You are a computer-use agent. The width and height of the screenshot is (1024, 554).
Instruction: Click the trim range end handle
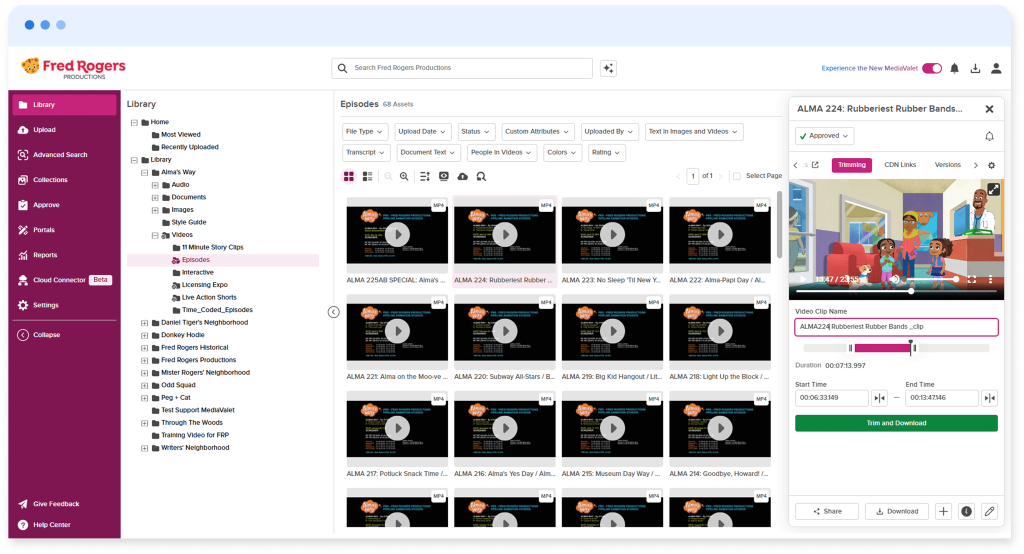pyautogui.click(x=915, y=348)
